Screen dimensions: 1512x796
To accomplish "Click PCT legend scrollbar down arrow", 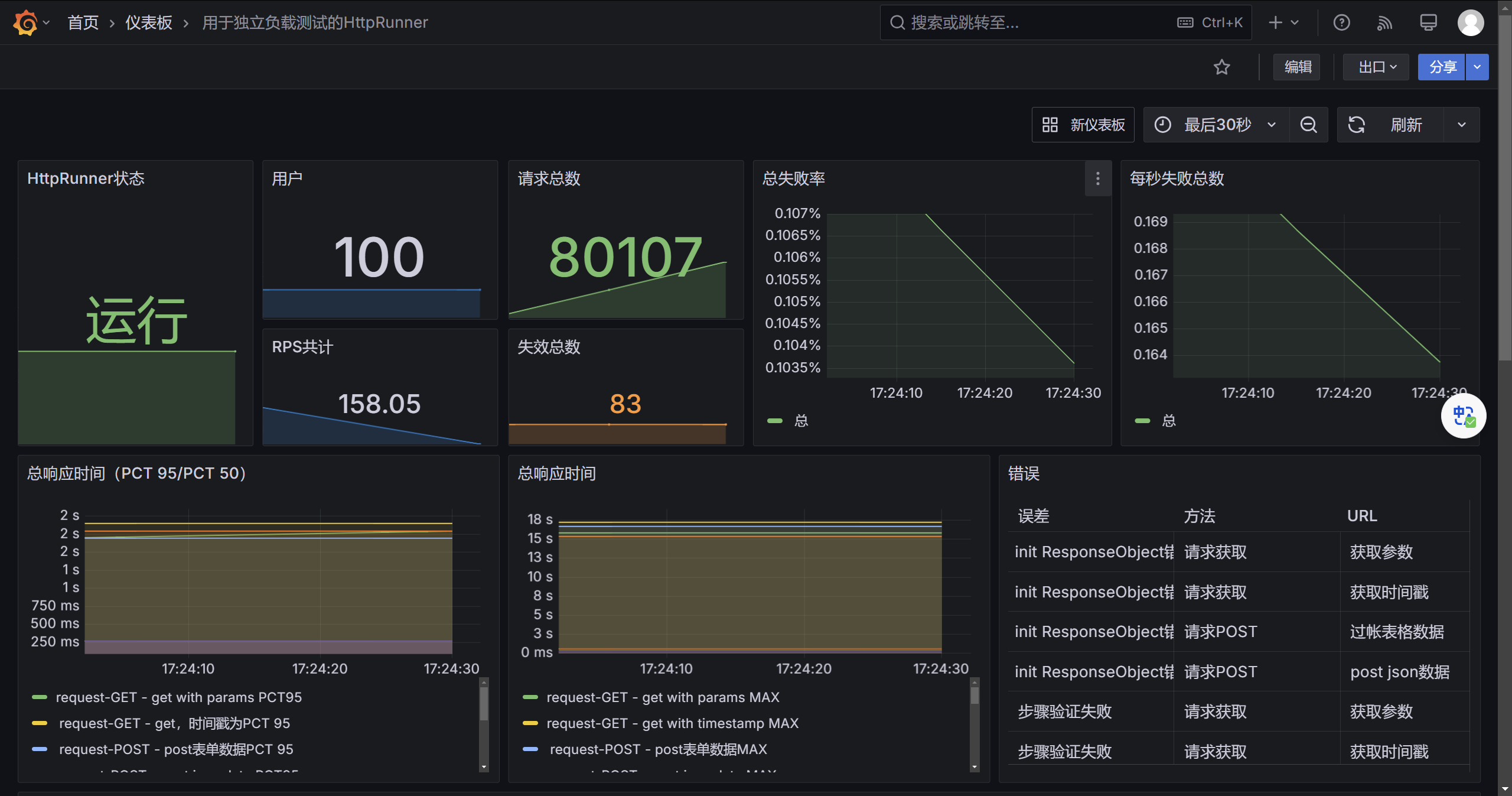I will (x=484, y=767).
